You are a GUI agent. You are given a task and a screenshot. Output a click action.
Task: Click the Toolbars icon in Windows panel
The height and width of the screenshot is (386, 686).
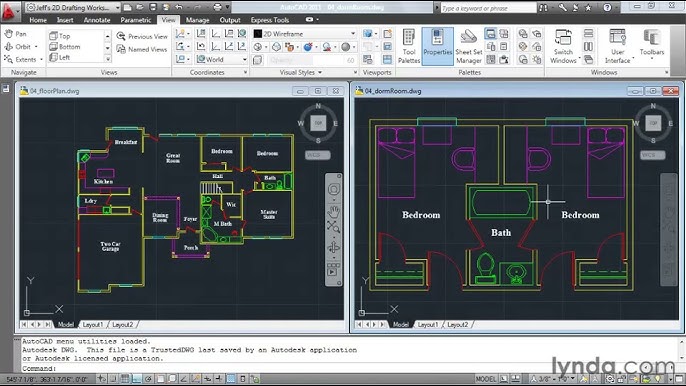point(652,43)
